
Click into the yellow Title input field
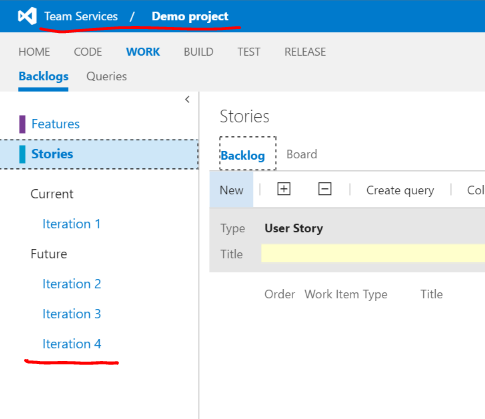(x=373, y=253)
